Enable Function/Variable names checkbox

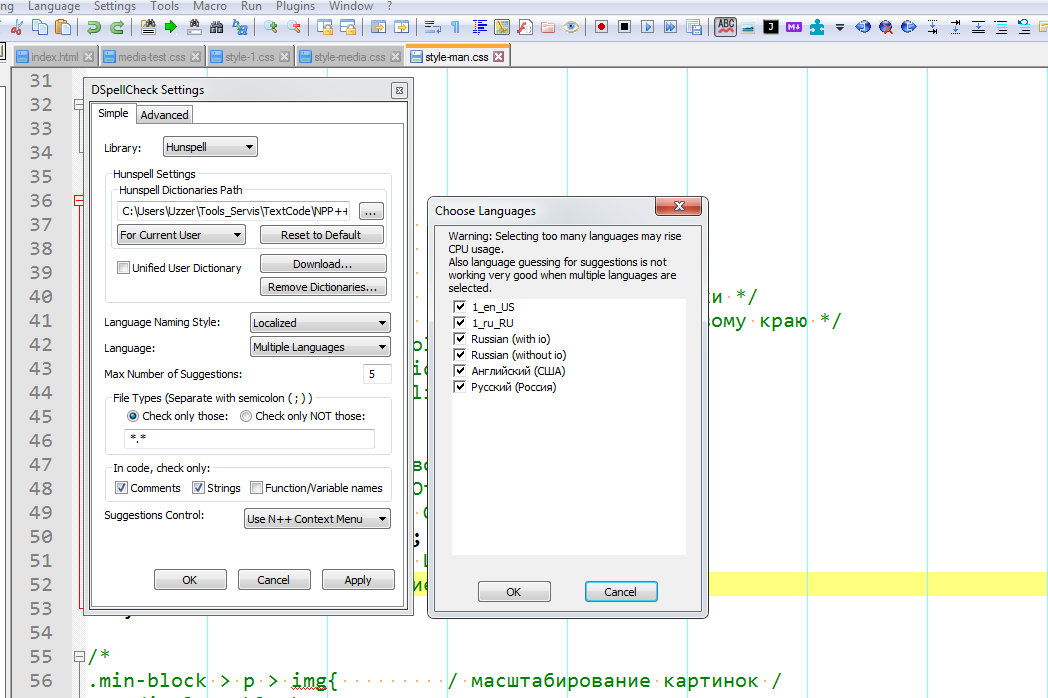coord(256,487)
